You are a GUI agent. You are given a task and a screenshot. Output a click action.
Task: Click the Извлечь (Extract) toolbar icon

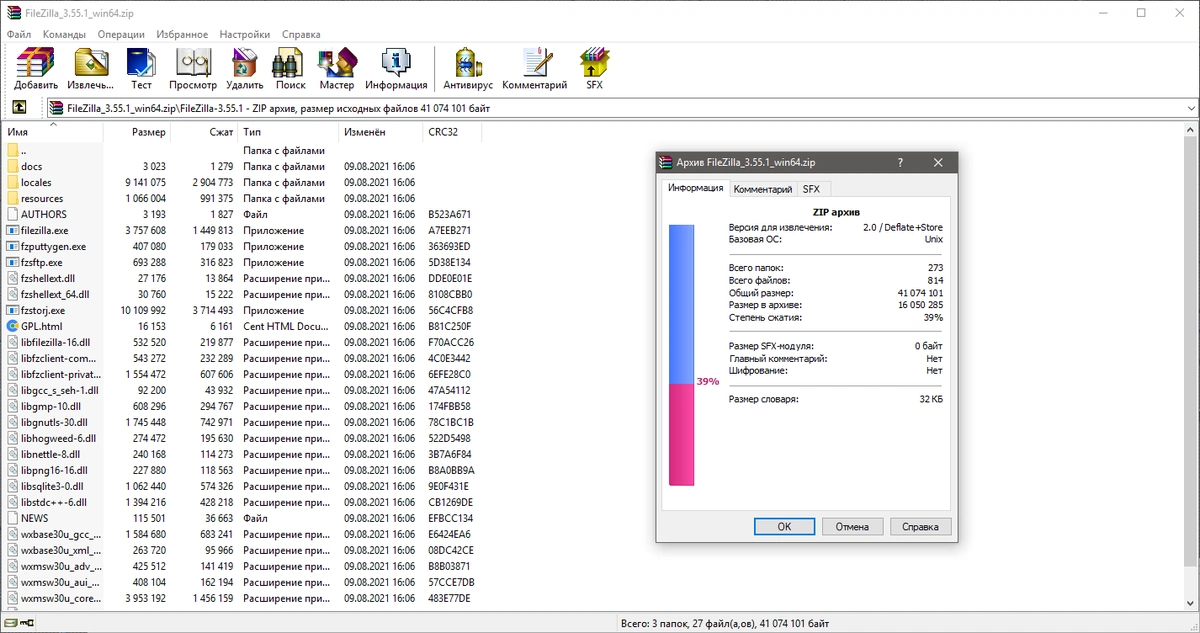point(91,63)
